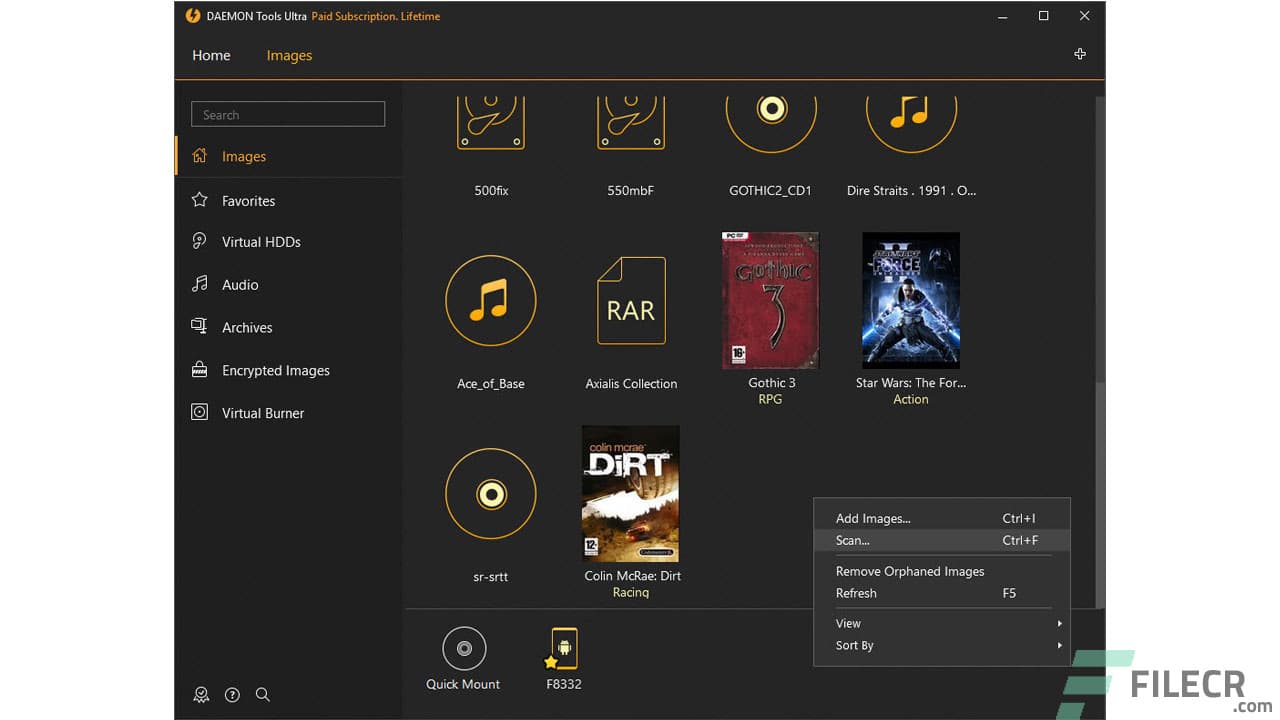Screen dimensions: 1280x720
Task: Switch to the Home tab
Action: 211,55
